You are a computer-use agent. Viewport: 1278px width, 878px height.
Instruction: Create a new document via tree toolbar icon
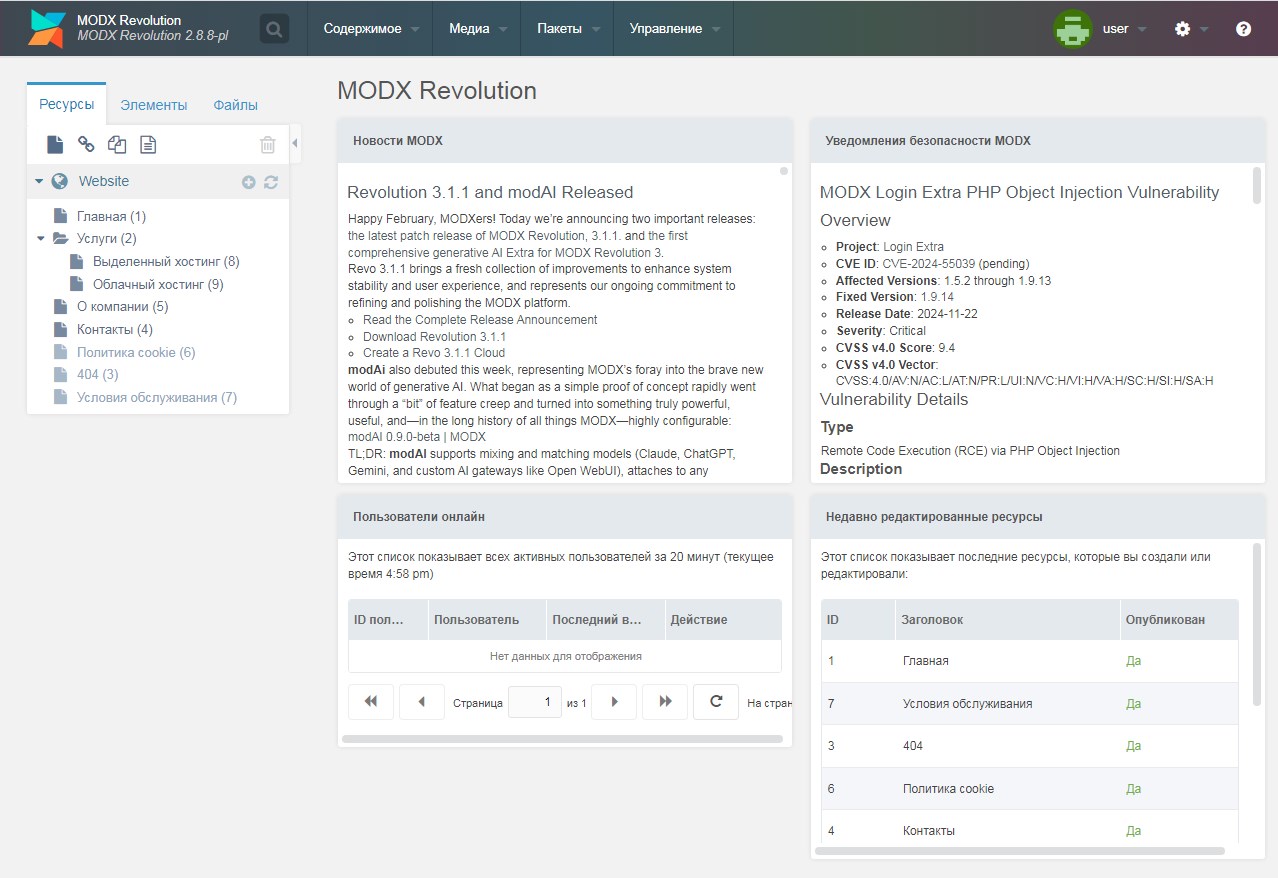pos(56,145)
